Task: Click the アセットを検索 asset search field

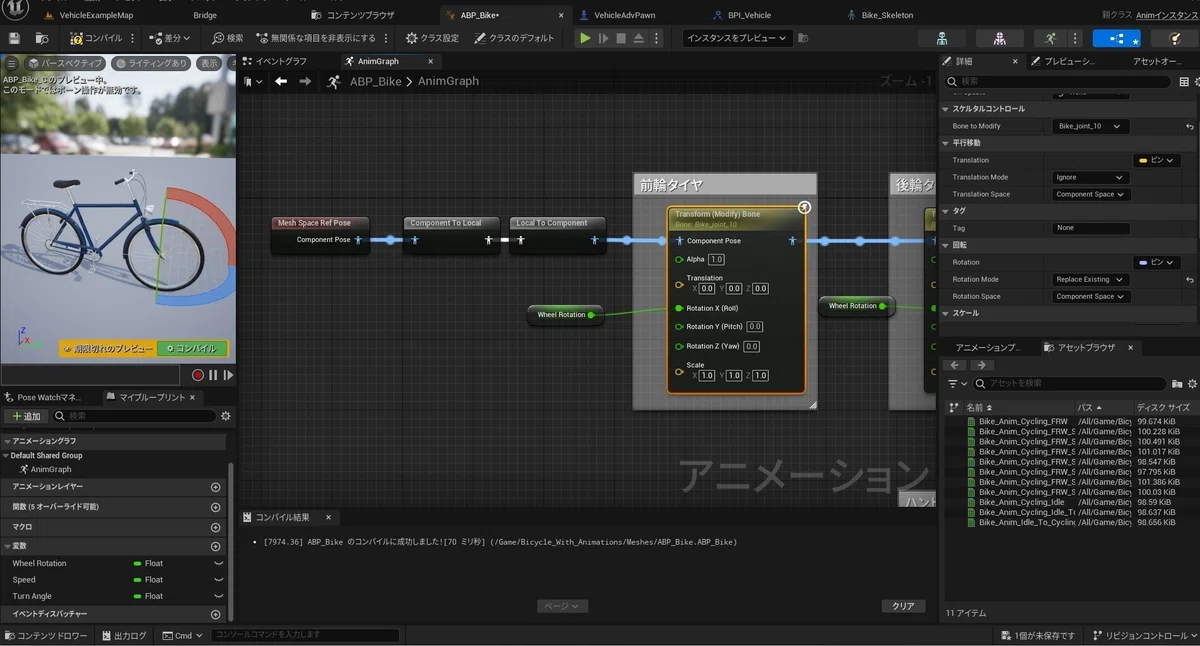Action: click(1070, 384)
